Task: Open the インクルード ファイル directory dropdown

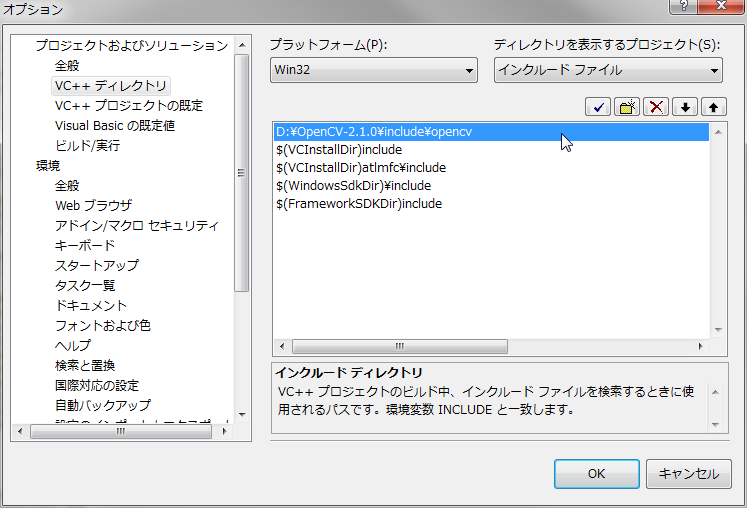Action: pyautogui.click(x=608, y=70)
